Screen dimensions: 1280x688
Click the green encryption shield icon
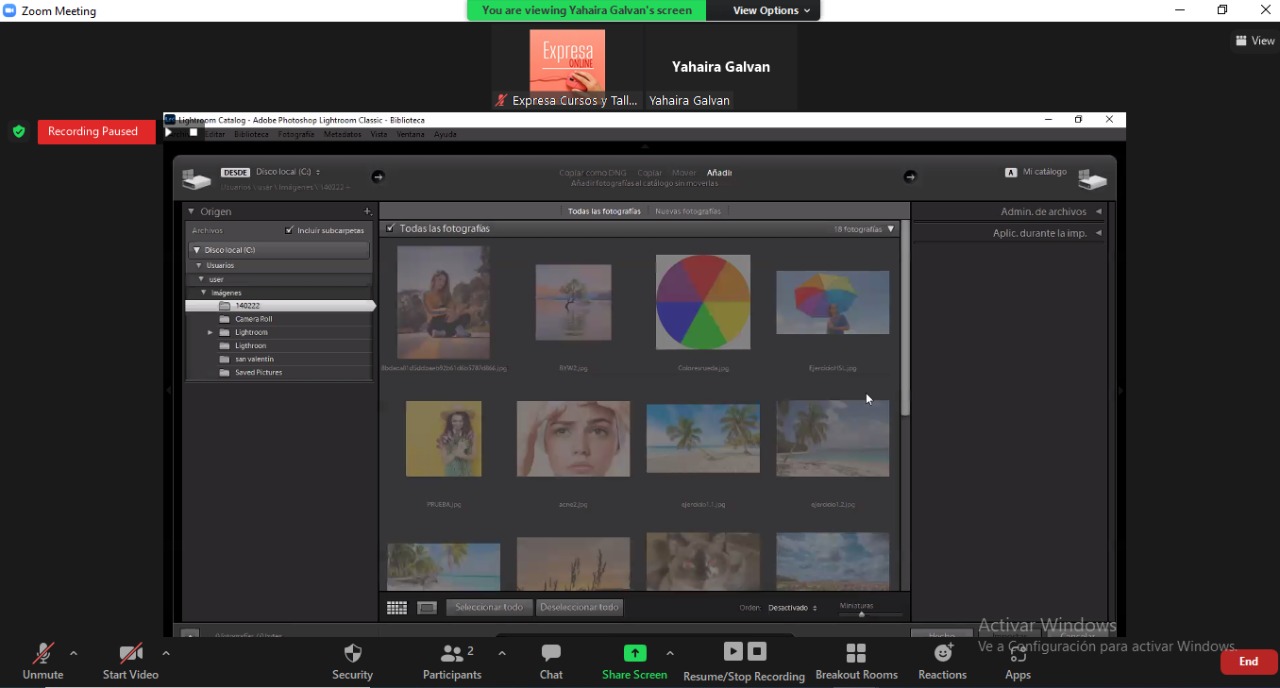click(19, 131)
